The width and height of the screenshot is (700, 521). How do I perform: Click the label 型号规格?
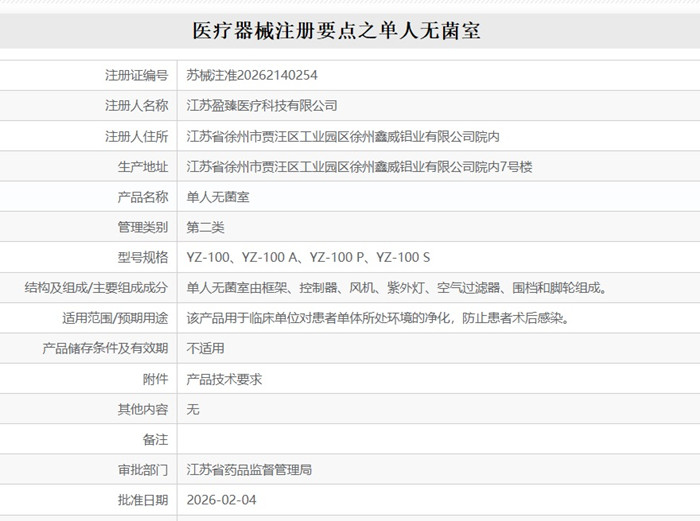[x=143, y=258]
